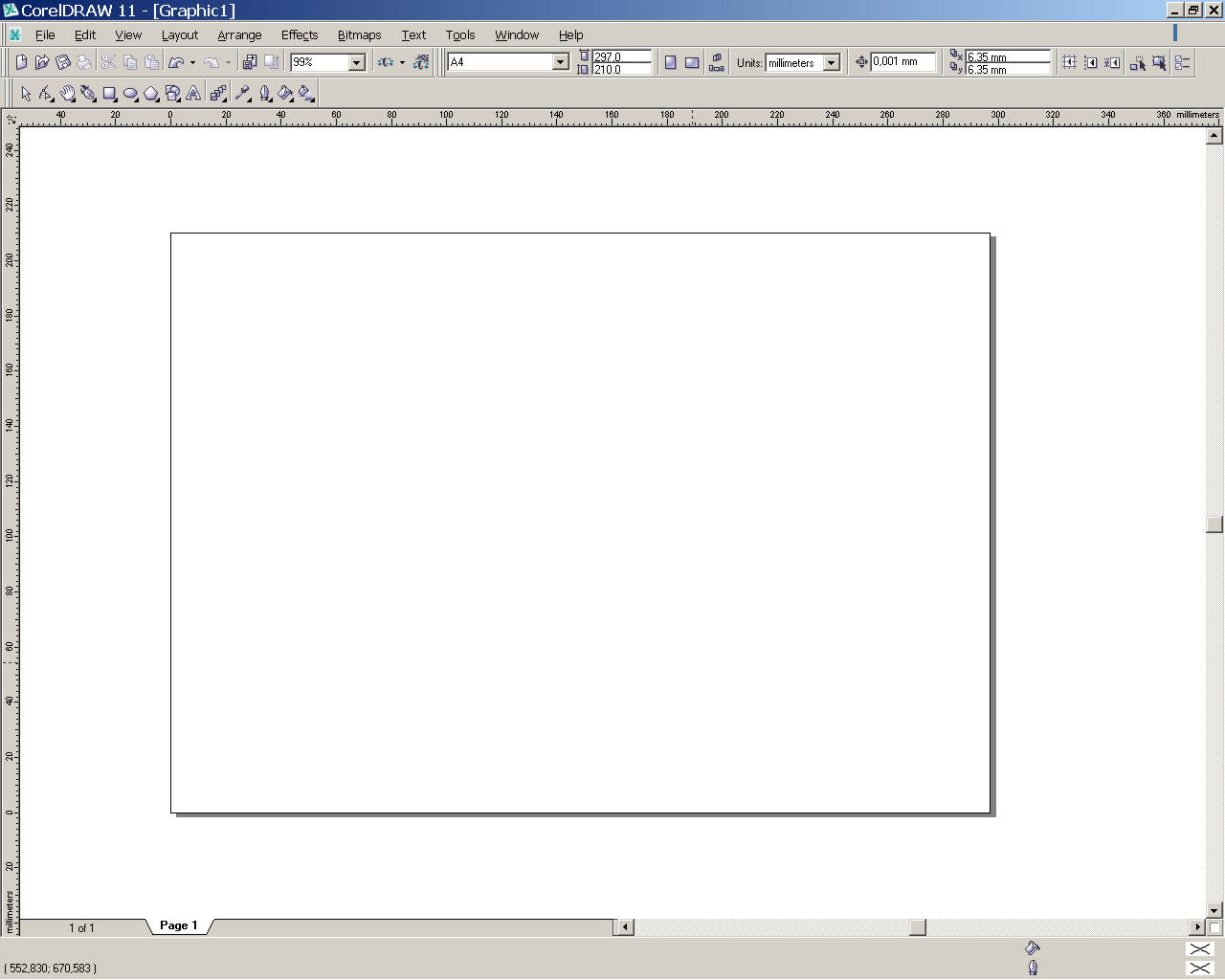The image size is (1225, 980).
Task: Select the Basic Shapes tool
Action: point(172,93)
